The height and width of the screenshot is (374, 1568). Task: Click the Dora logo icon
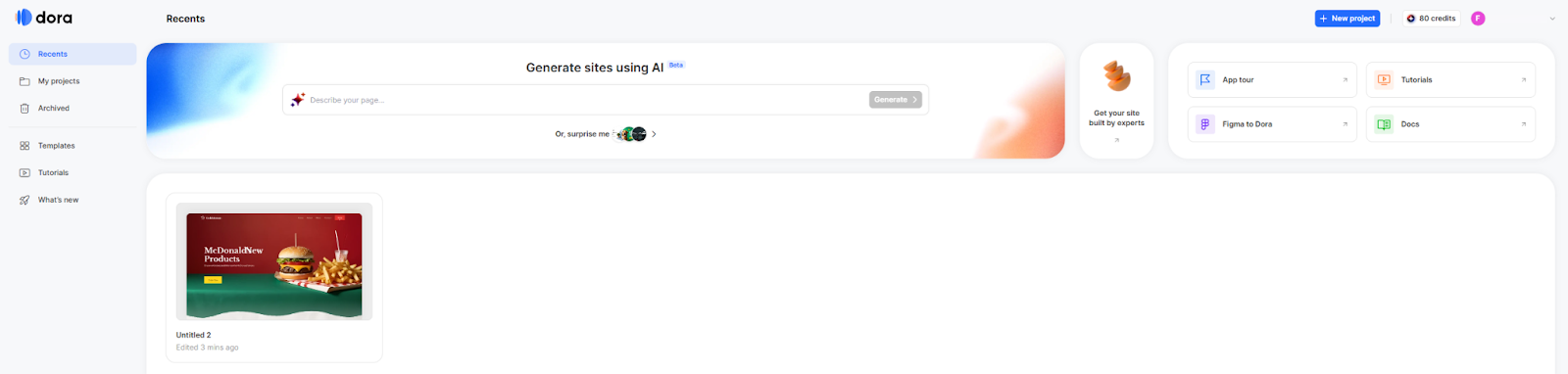[x=24, y=18]
